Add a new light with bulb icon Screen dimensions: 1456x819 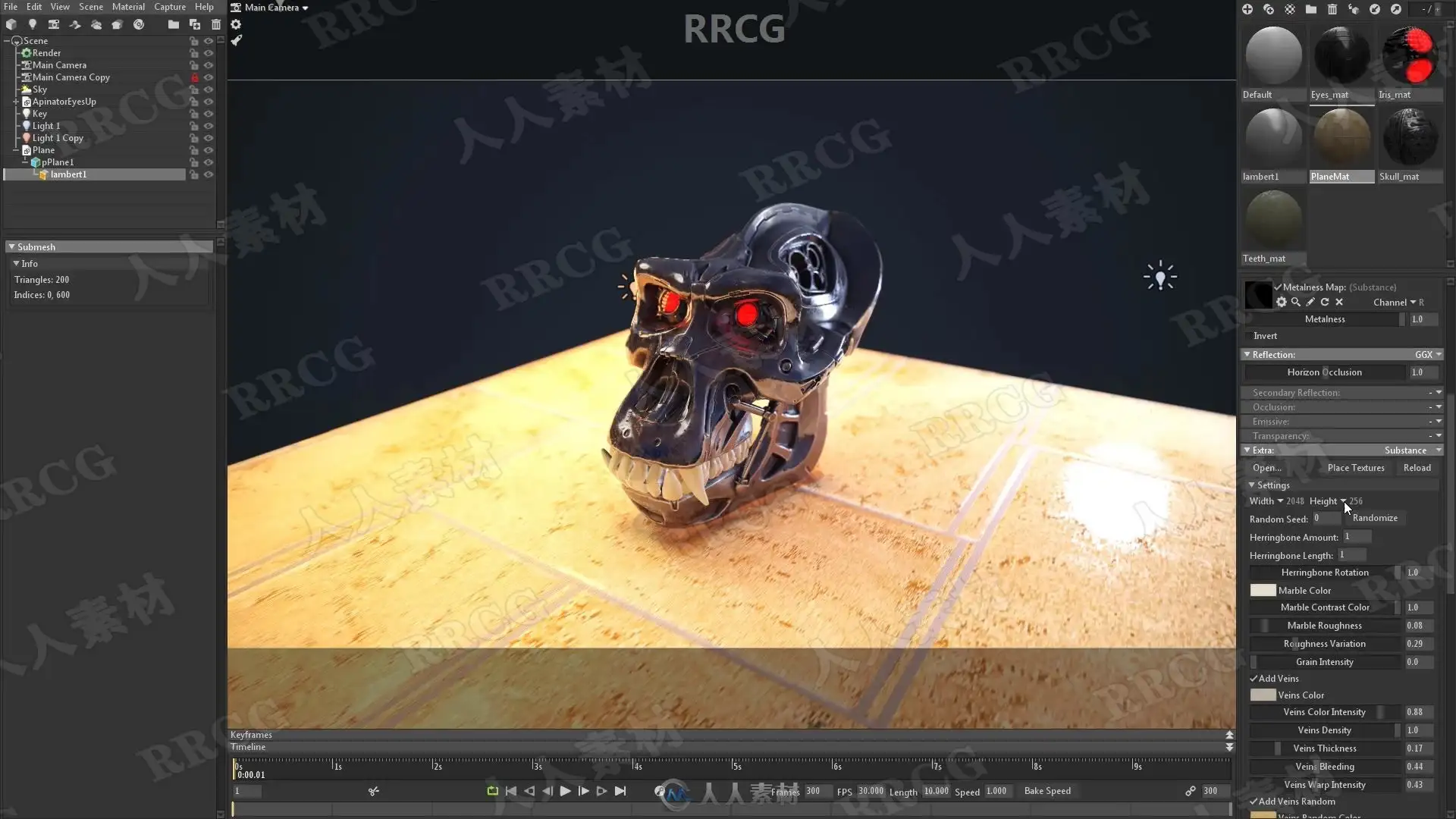pos(32,24)
